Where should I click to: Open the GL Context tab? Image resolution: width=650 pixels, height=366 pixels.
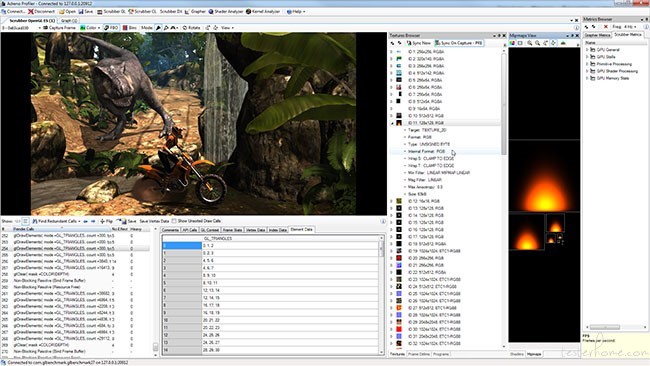point(210,230)
